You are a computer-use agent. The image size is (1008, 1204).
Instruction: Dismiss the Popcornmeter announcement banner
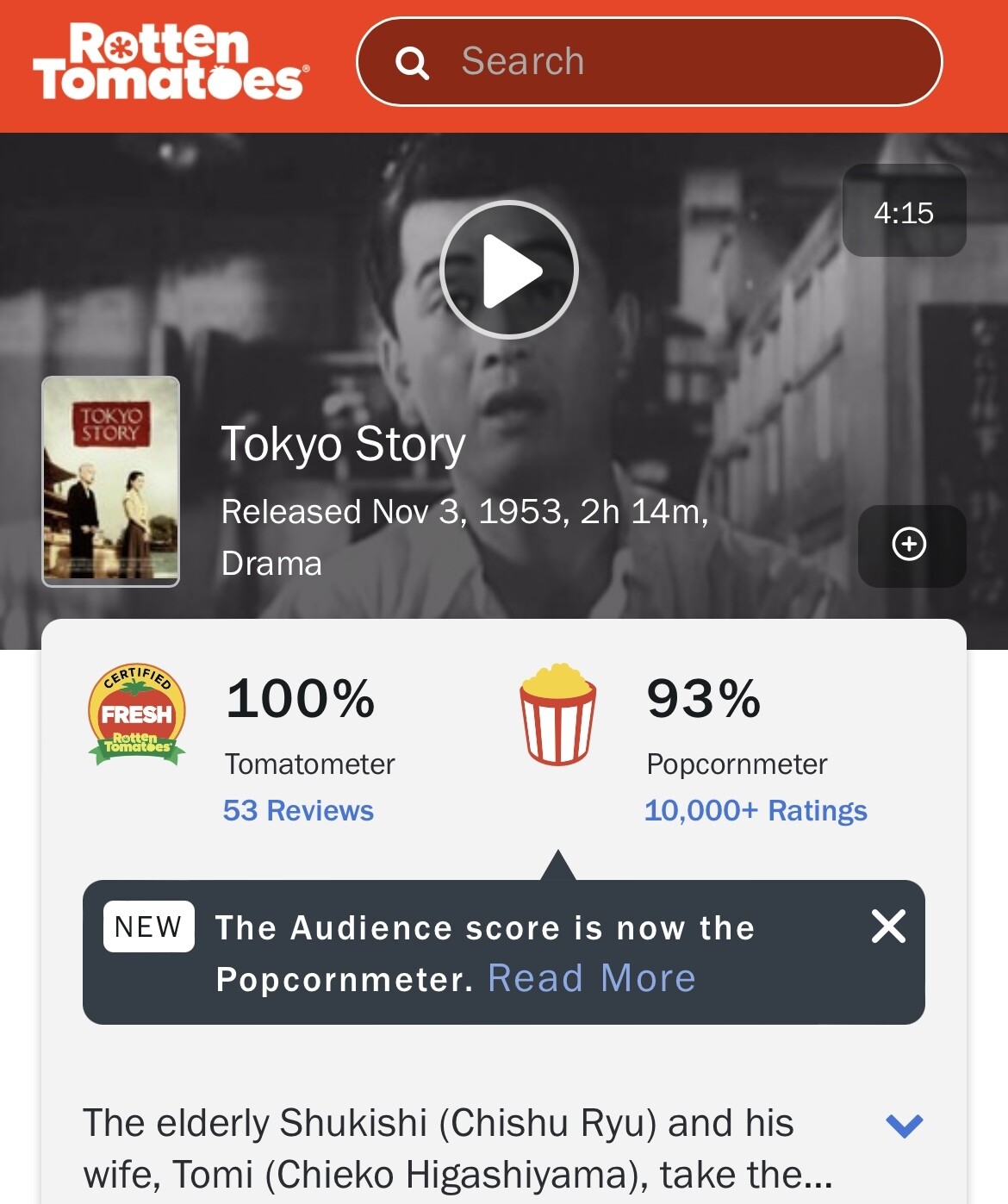click(888, 926)
